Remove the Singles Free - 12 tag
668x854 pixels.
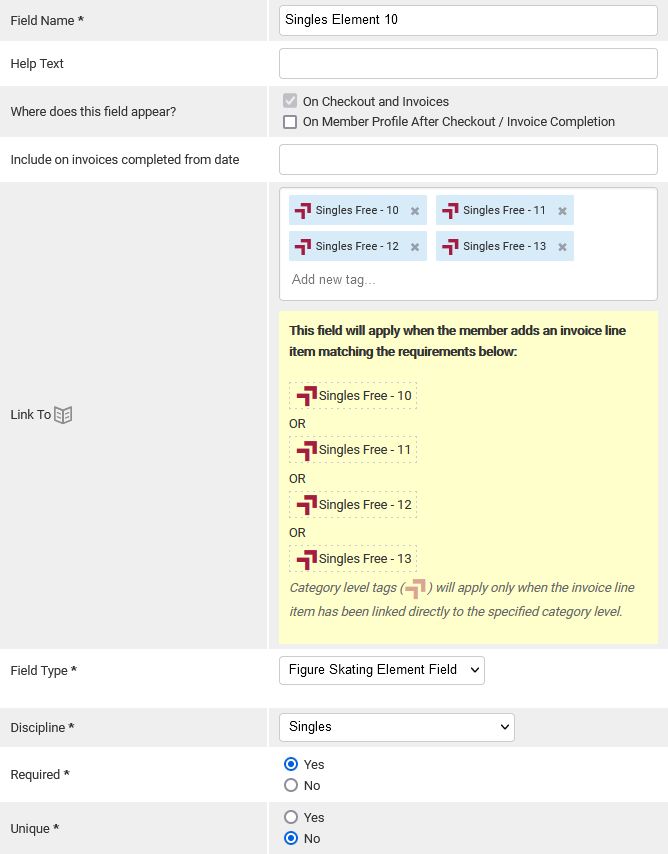[x=415, y=247]
